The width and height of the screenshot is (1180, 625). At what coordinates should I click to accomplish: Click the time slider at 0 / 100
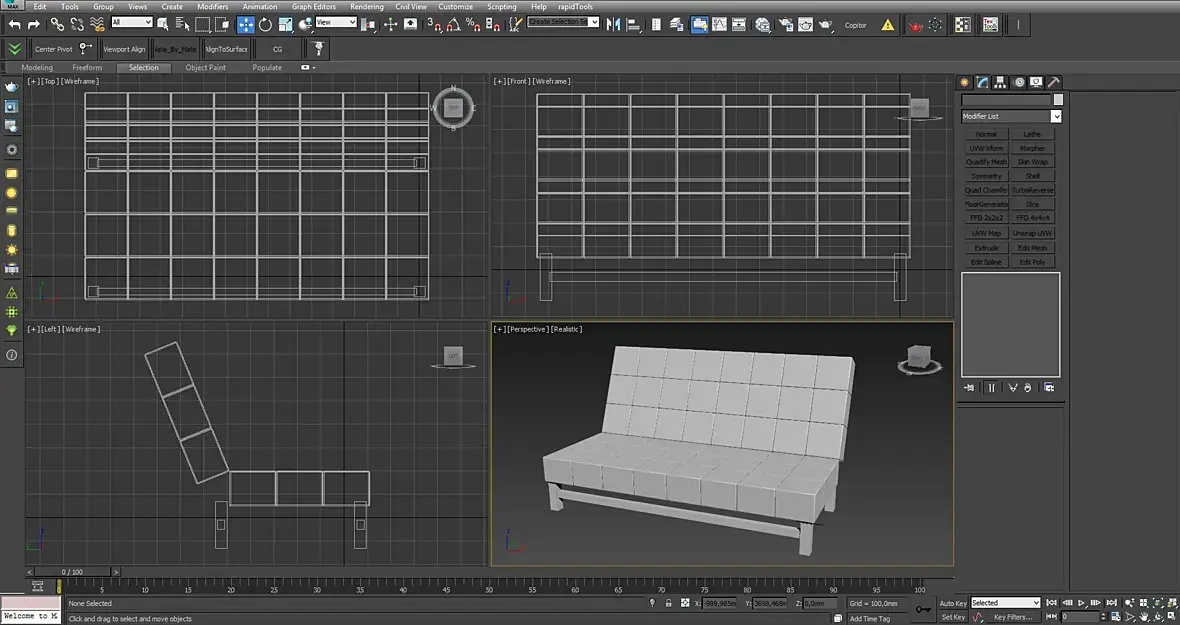[72, 572]
